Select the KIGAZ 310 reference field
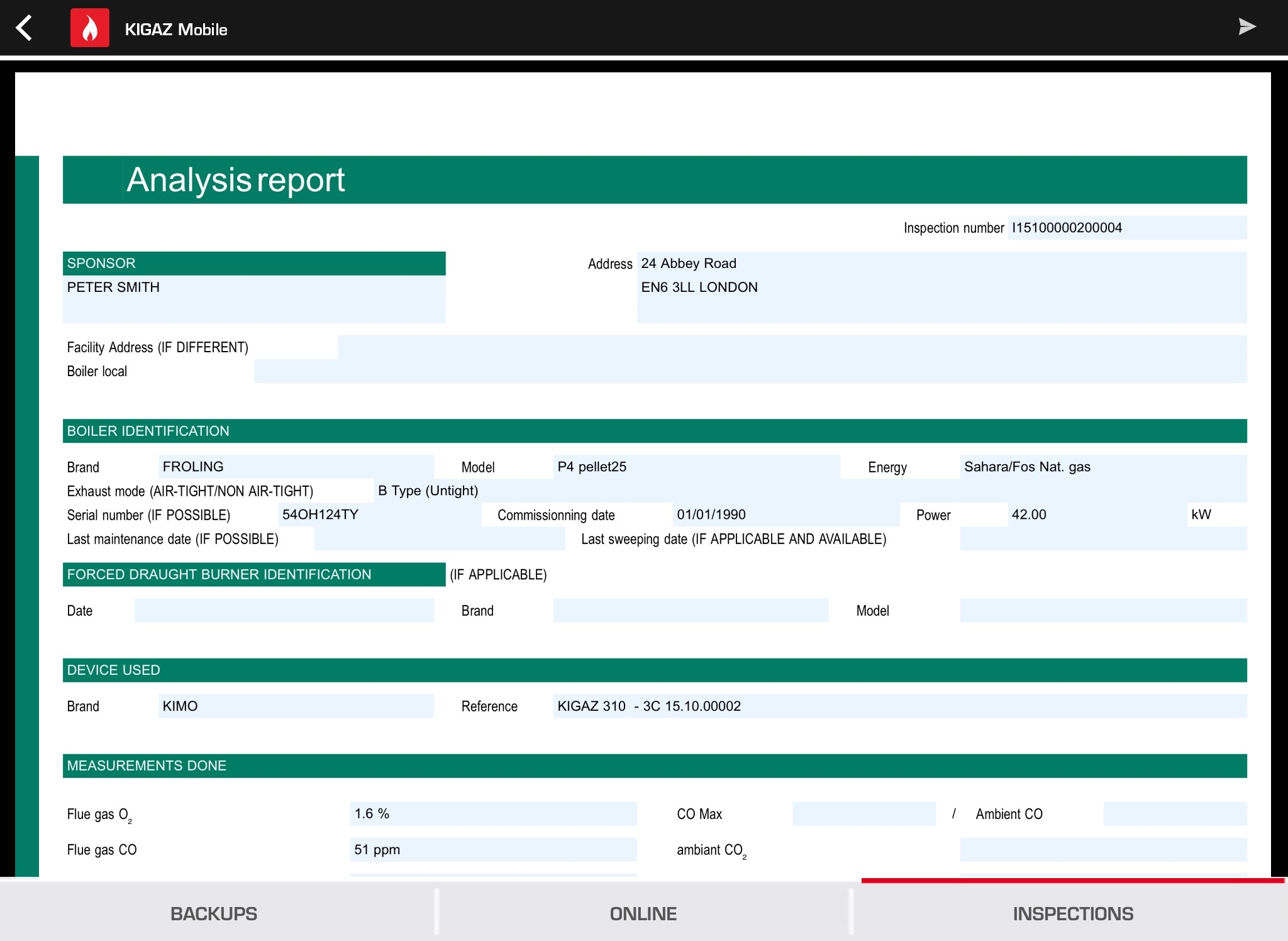The width and height of the screenshot is (1288, 941). point(900,706)
